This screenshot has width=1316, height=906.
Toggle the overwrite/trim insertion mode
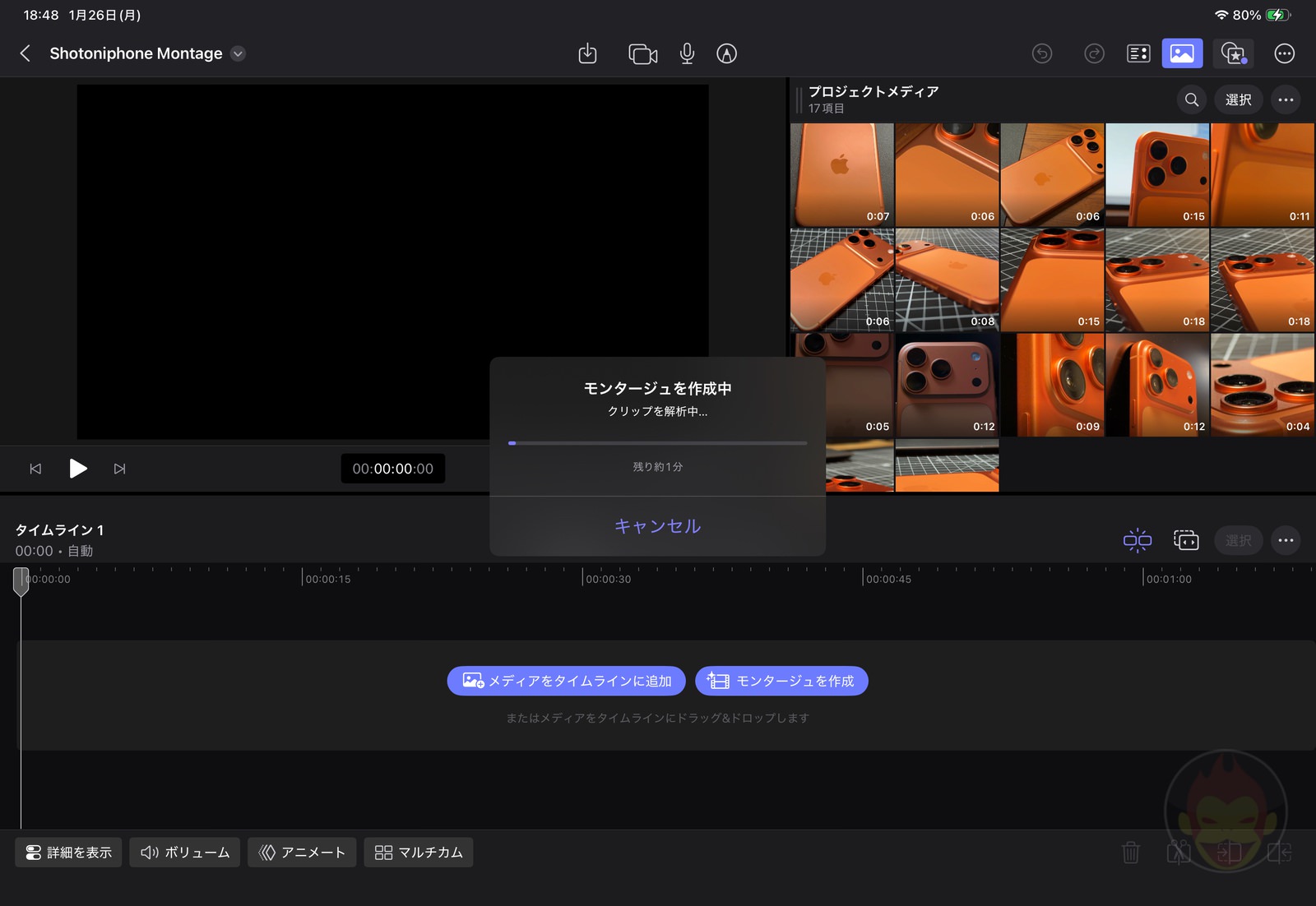pos(1187,540)
